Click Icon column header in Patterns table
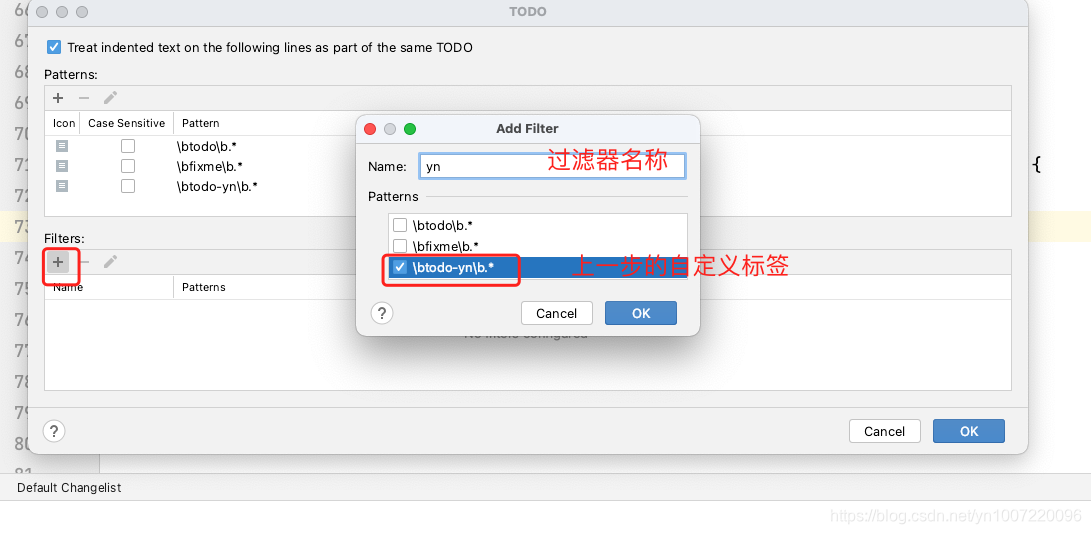This screenshot has width=1091, height=534. pos(63,123)
